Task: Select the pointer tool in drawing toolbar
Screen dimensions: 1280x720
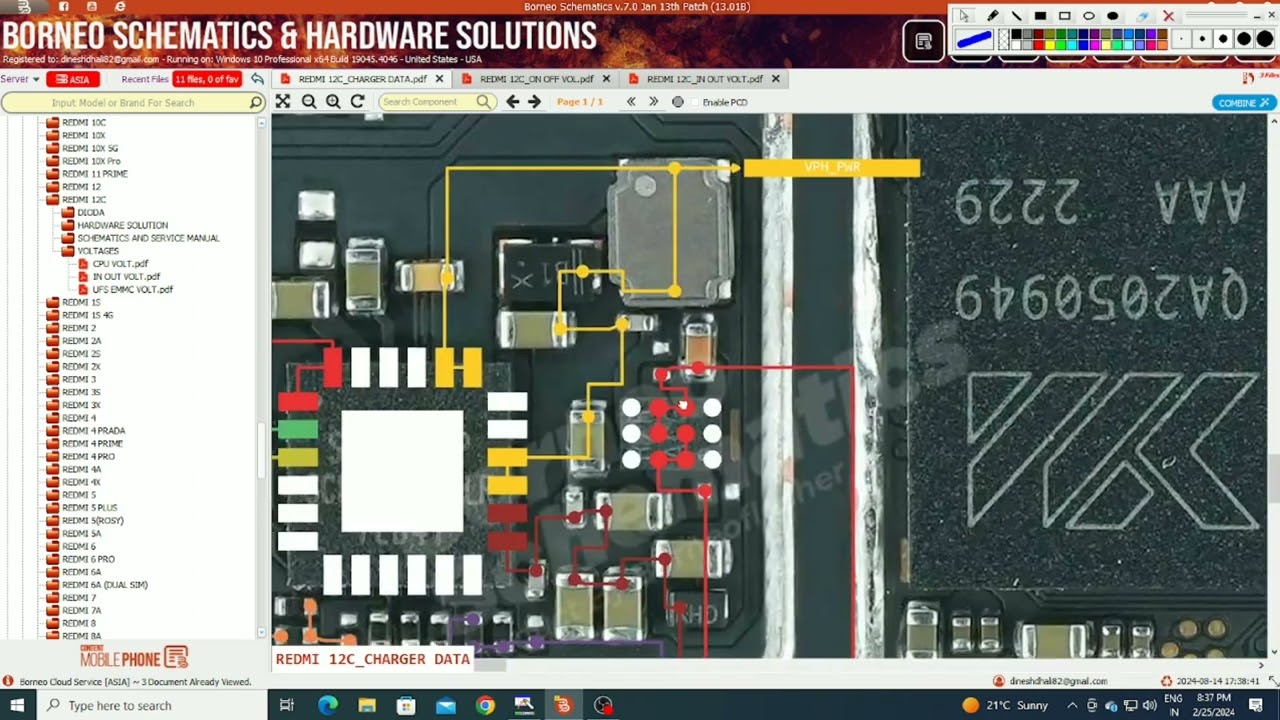Action: click(x=964, y=16)
